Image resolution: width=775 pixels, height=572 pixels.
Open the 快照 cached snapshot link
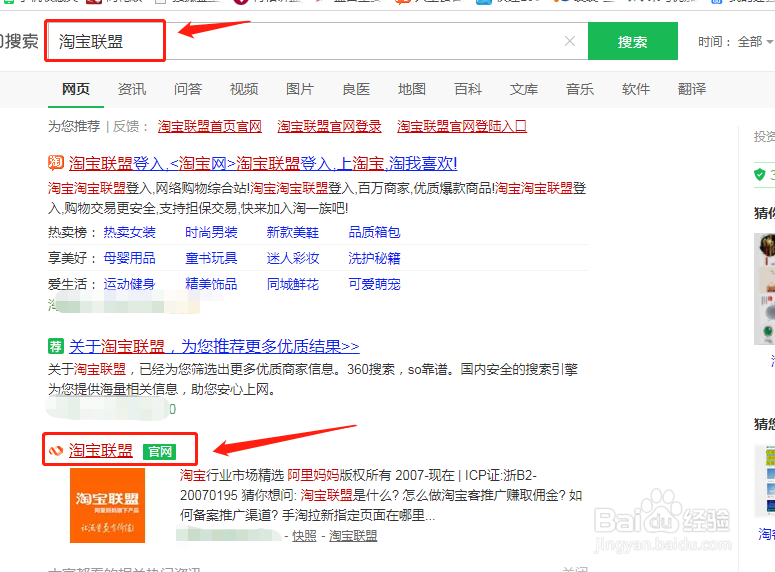point(304,536)
